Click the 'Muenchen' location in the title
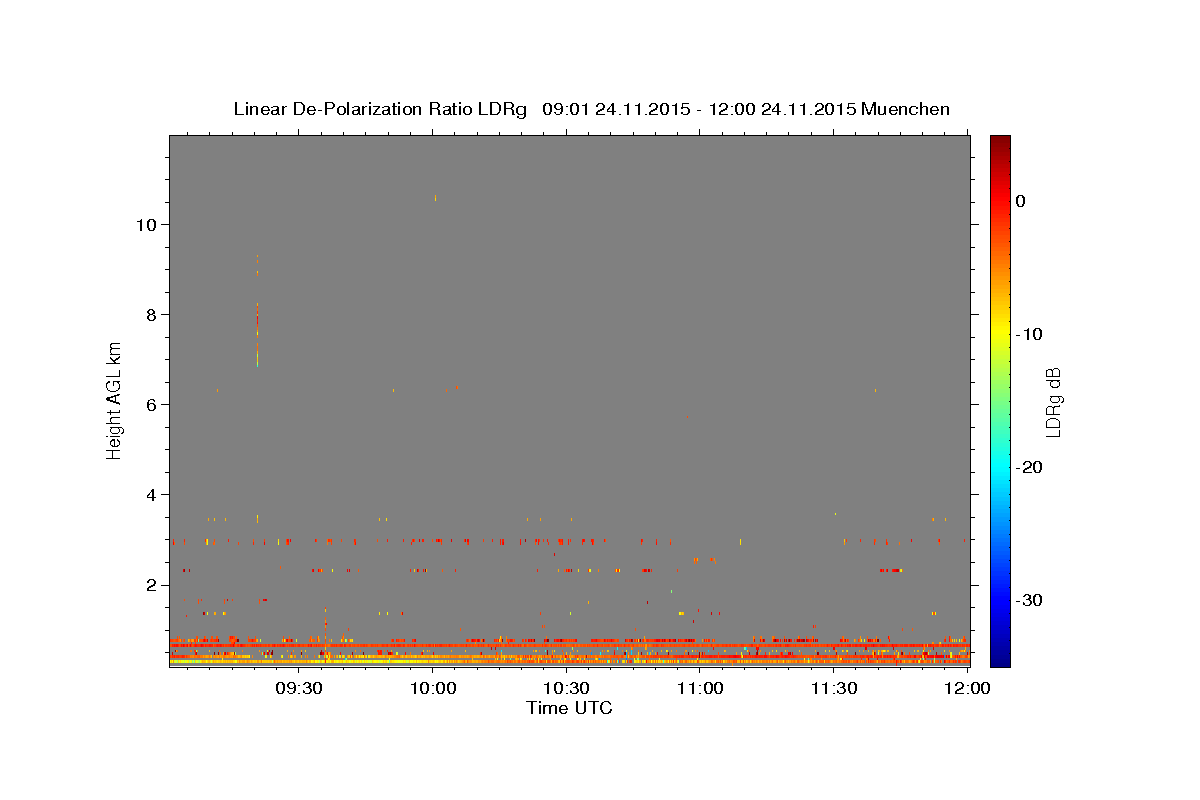This screenshot has height=800, width=1200. (x=905, y=109)
